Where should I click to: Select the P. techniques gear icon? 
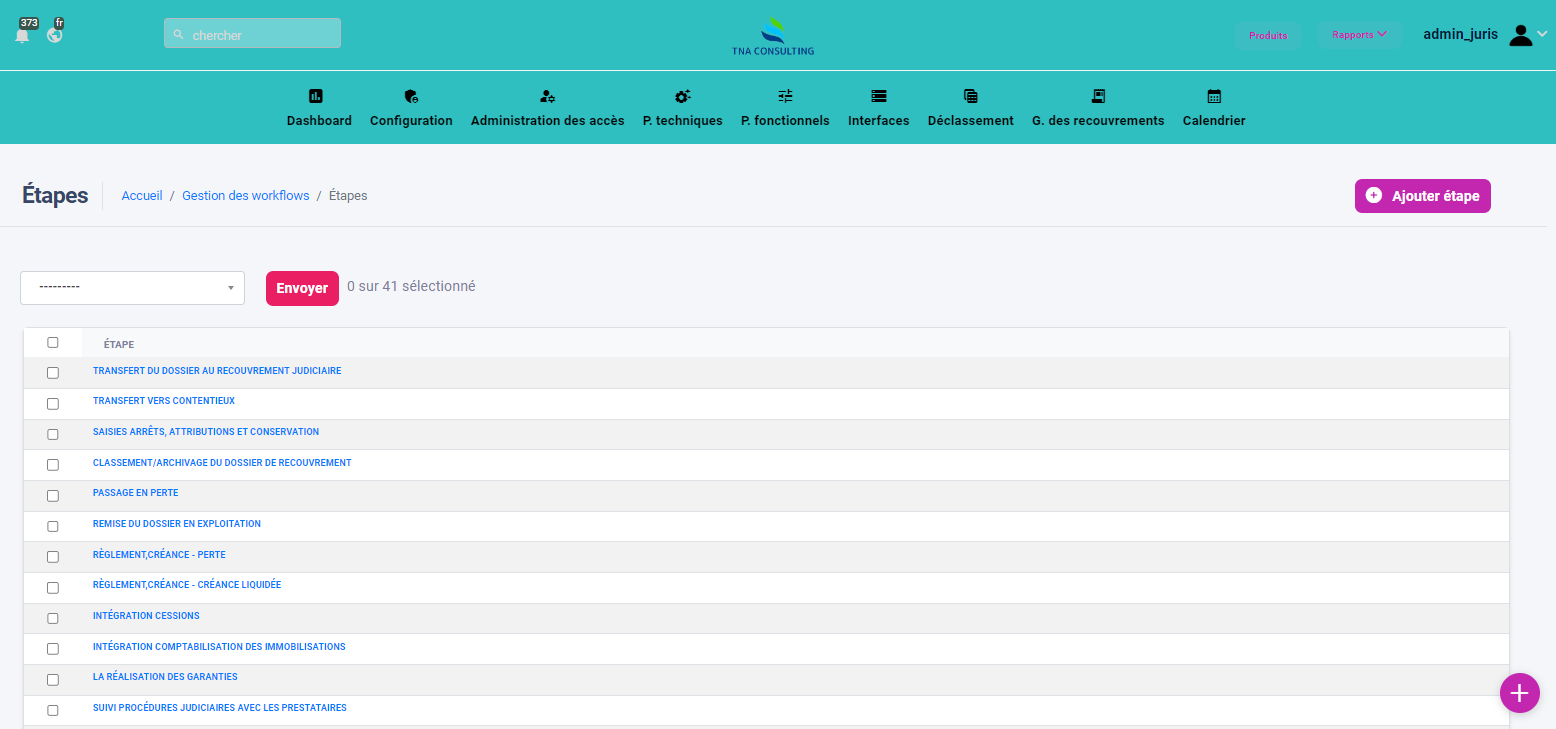pyautogui.click(x=682, y=97)
